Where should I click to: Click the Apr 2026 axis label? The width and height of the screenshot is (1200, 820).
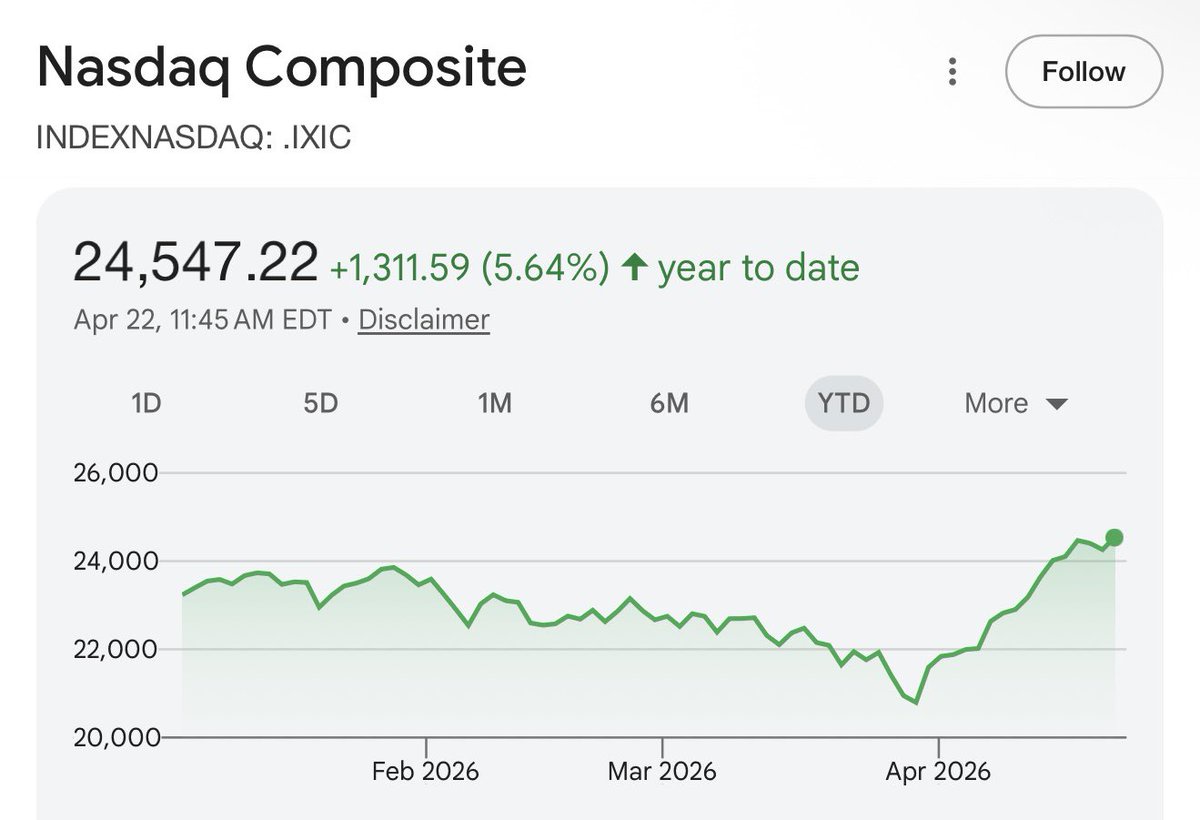click(938, 772)
